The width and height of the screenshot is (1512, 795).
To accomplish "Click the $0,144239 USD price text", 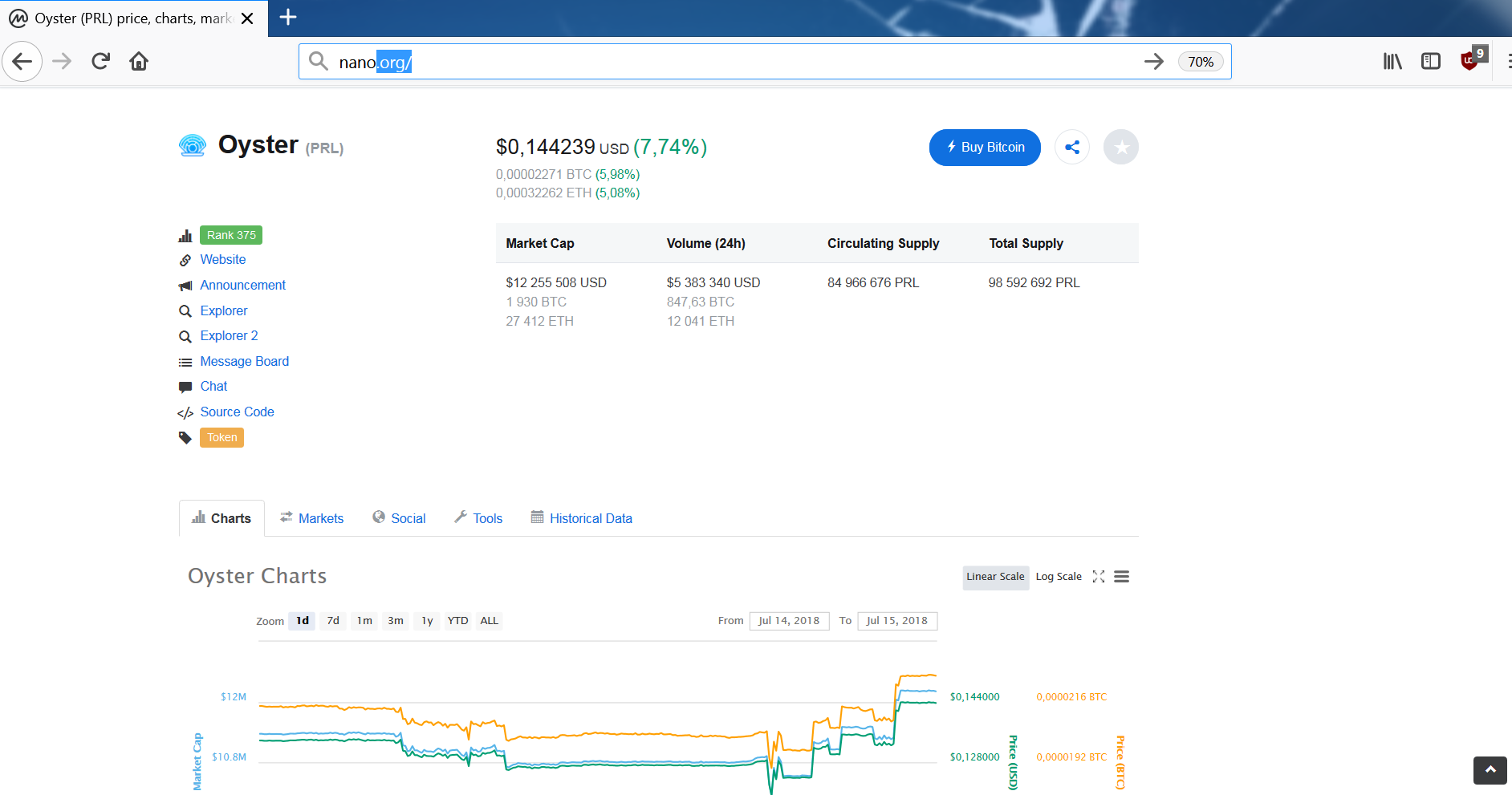I will 563,147.
